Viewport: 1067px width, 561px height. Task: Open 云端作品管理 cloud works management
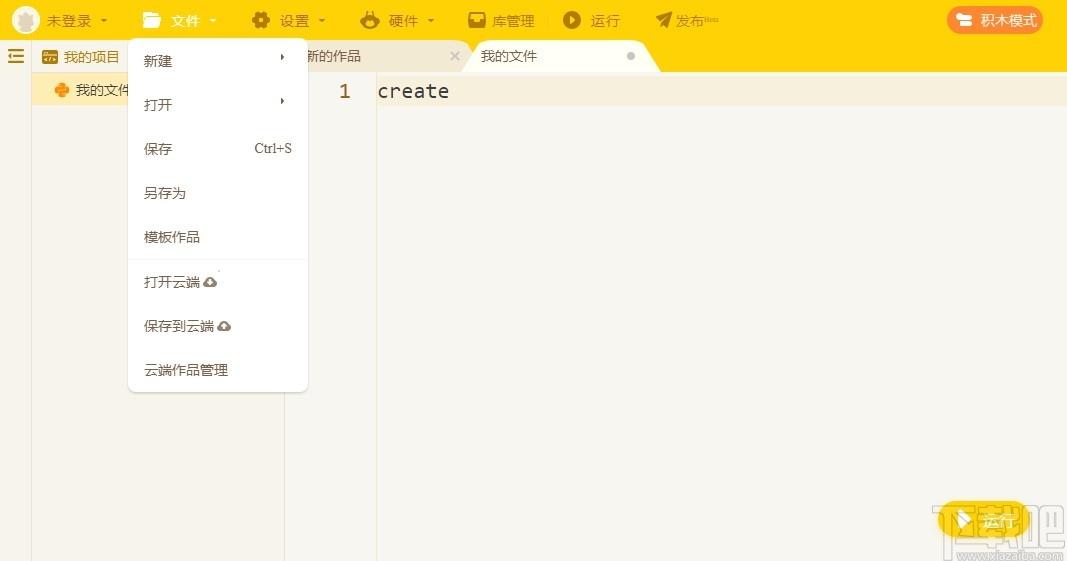[218, 370]
